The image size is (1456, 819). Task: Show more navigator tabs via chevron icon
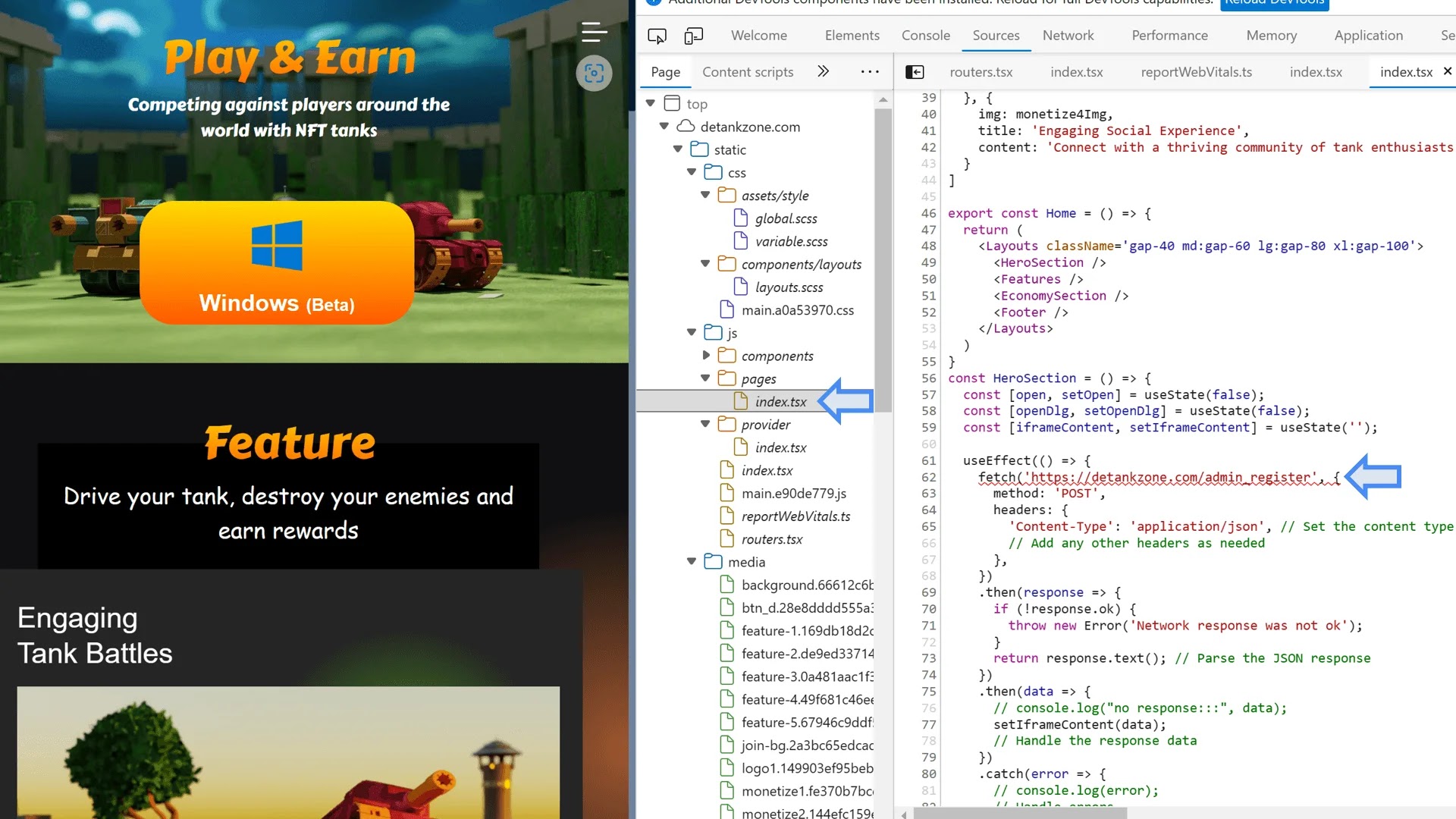[823, 71]
